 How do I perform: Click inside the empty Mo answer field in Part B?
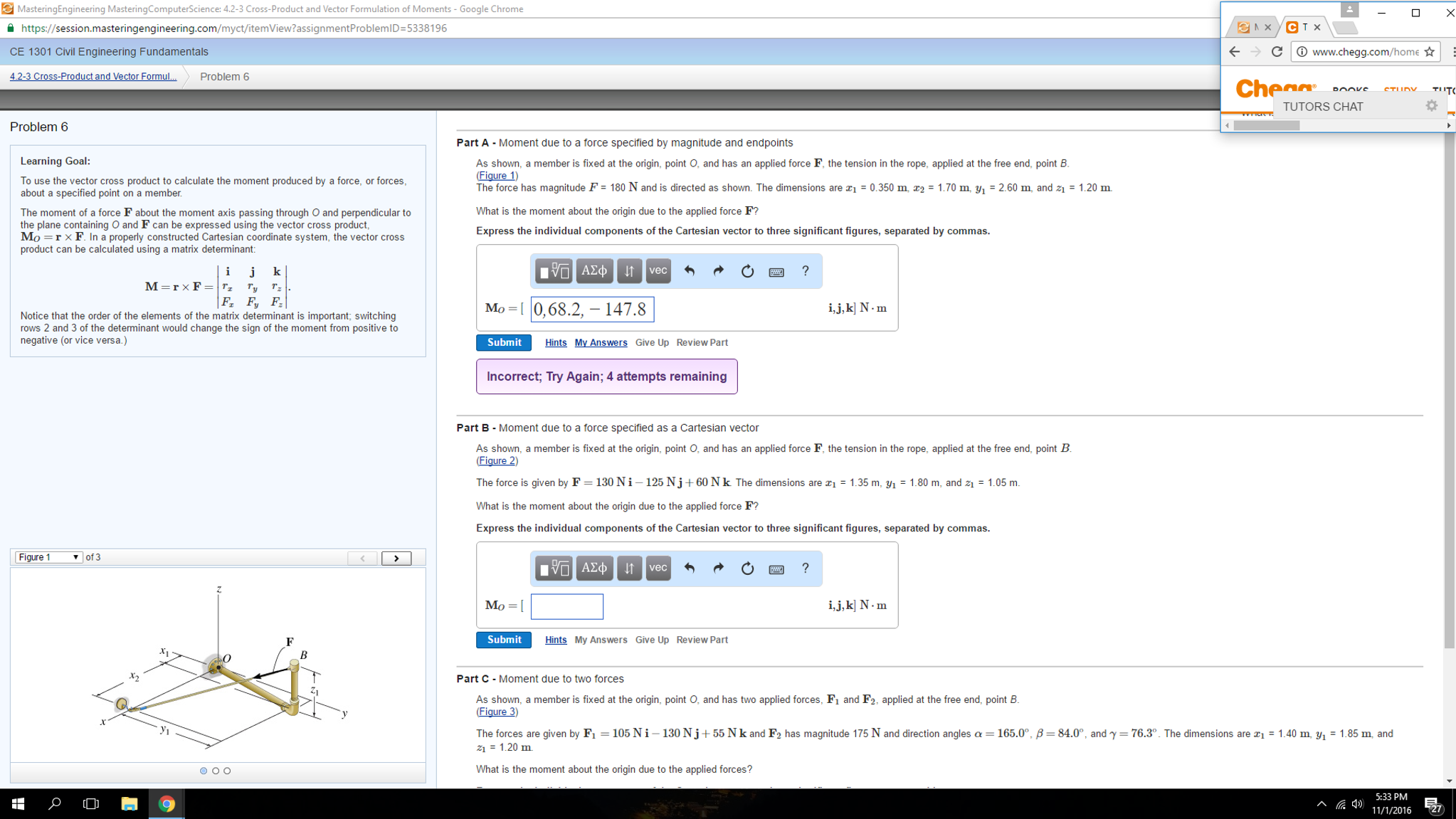coord(566,606)
